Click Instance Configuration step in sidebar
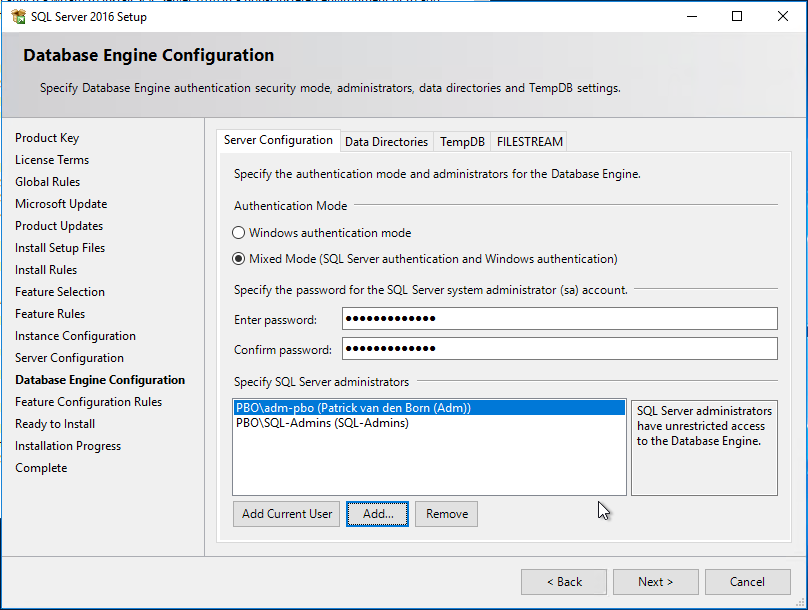This screenshot has height=610, width=808. (x=75, y=336)
